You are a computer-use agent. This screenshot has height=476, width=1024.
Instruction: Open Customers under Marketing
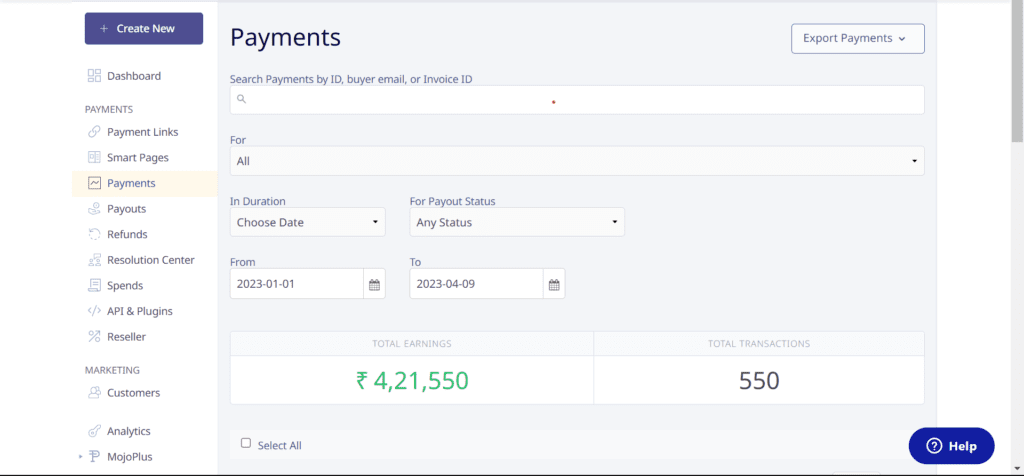[133, 393]
